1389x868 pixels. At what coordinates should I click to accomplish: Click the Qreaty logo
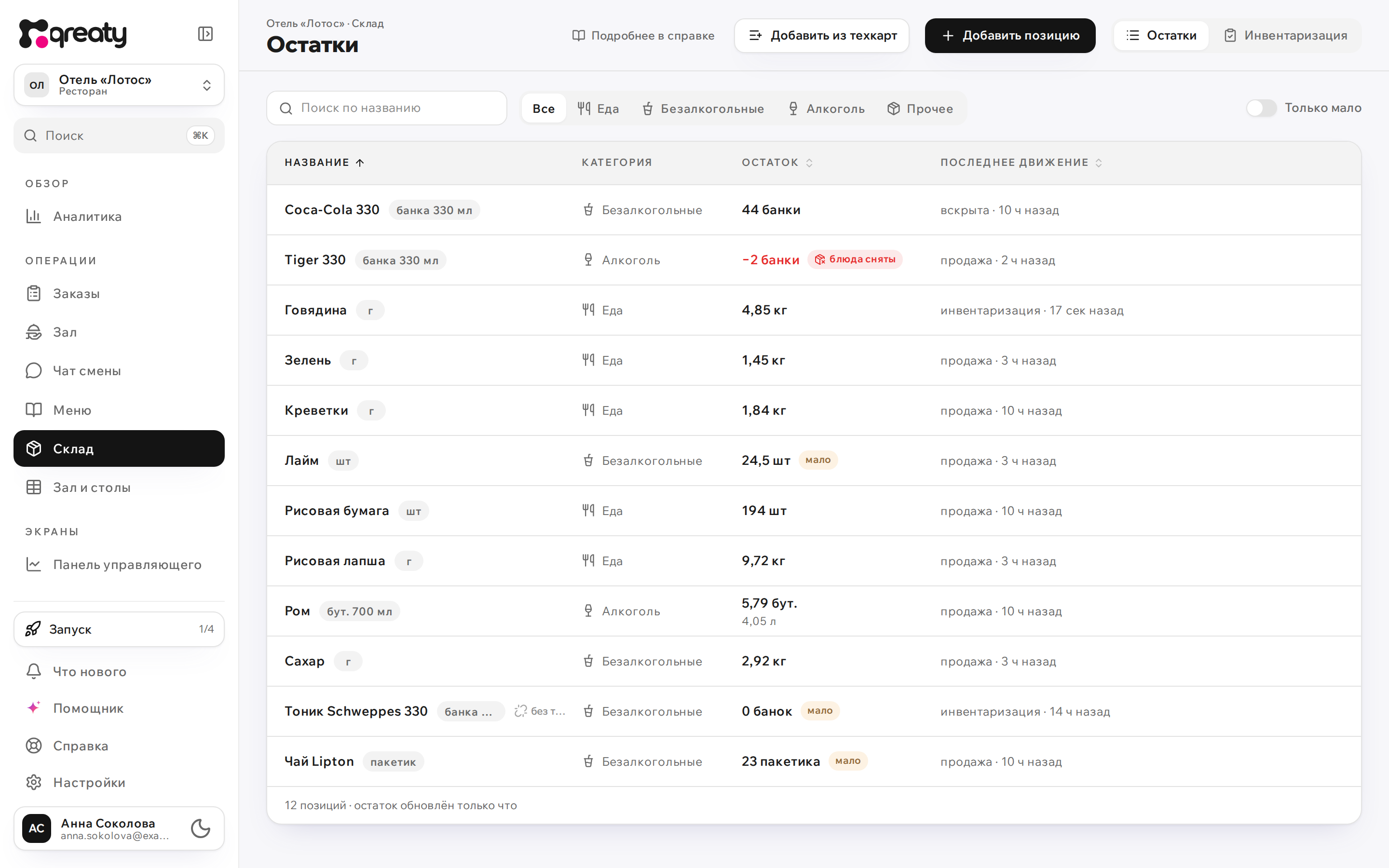(72, 34)
